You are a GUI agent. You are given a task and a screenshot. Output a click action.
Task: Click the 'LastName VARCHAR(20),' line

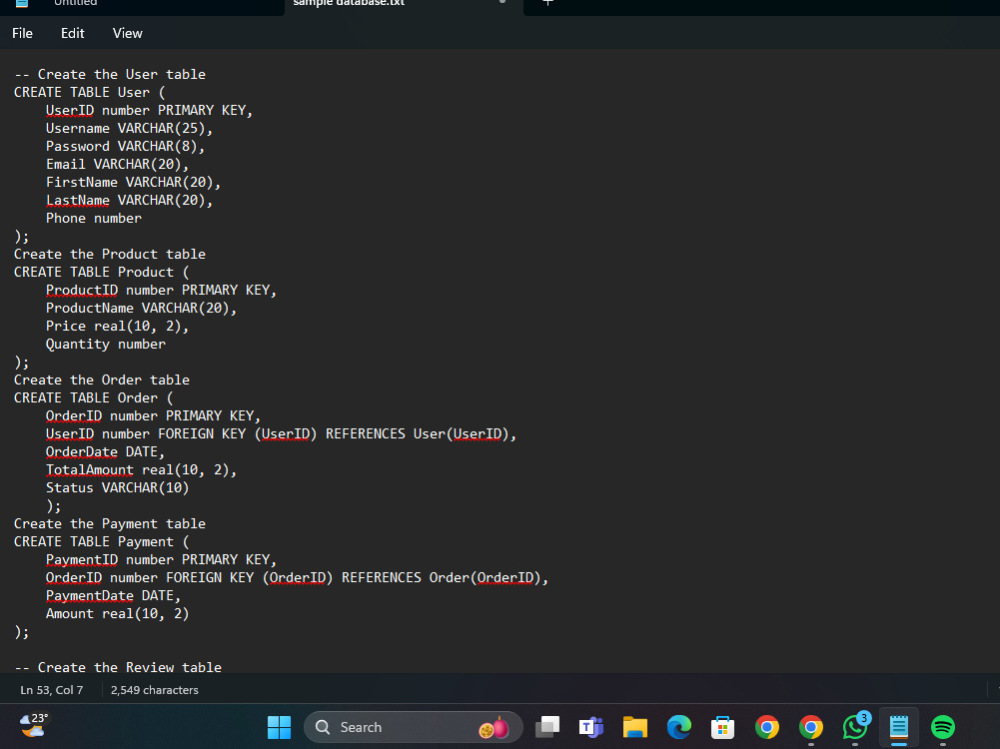(129, 200)
